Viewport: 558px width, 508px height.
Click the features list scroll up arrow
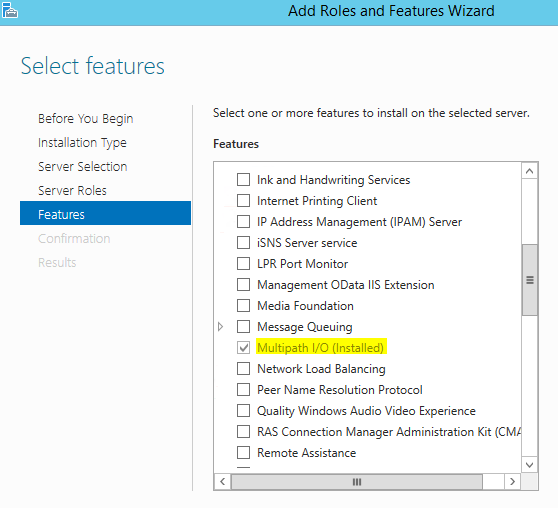click(x=529, y=171)
